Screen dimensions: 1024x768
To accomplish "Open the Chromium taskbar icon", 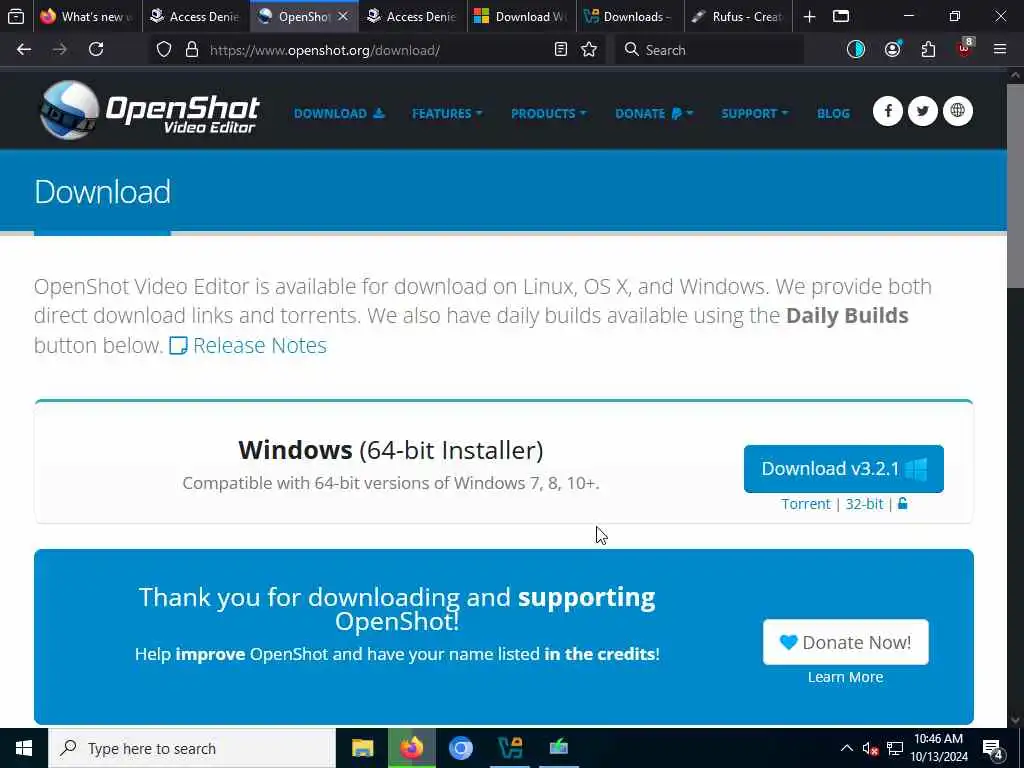I will pos(460,748).
